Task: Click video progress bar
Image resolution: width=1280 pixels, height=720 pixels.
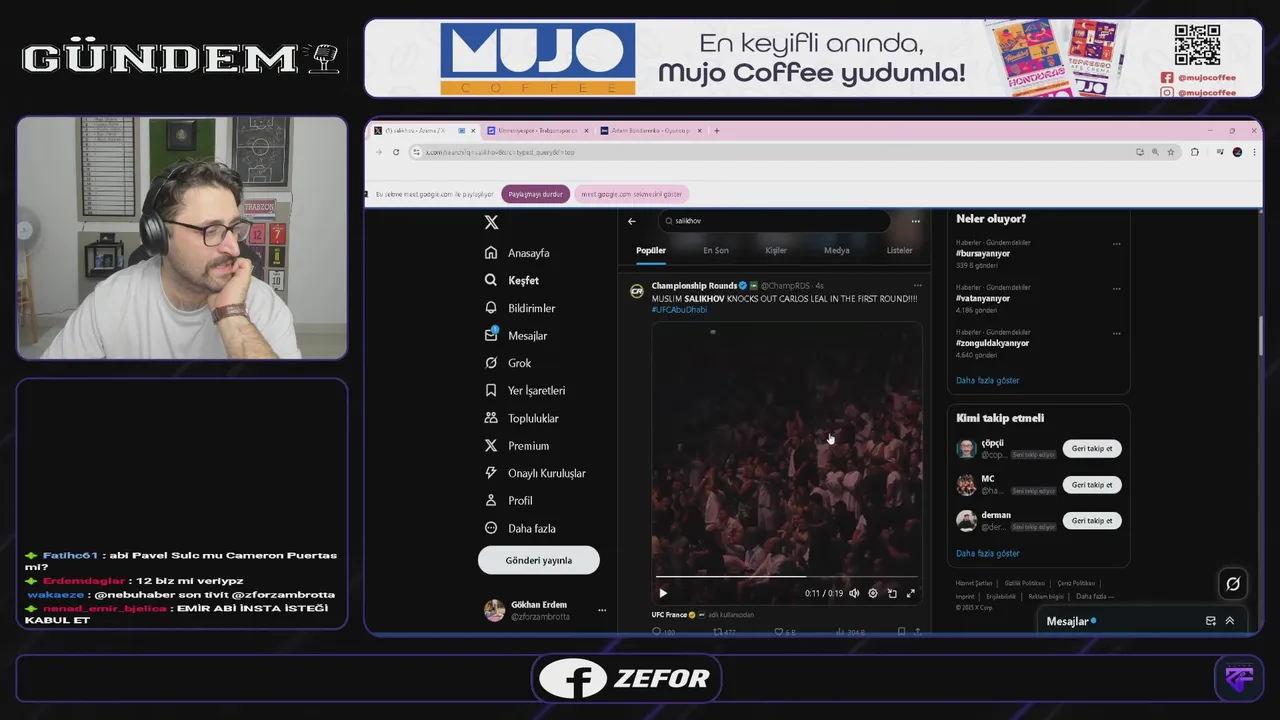Action: click(787, 577)
